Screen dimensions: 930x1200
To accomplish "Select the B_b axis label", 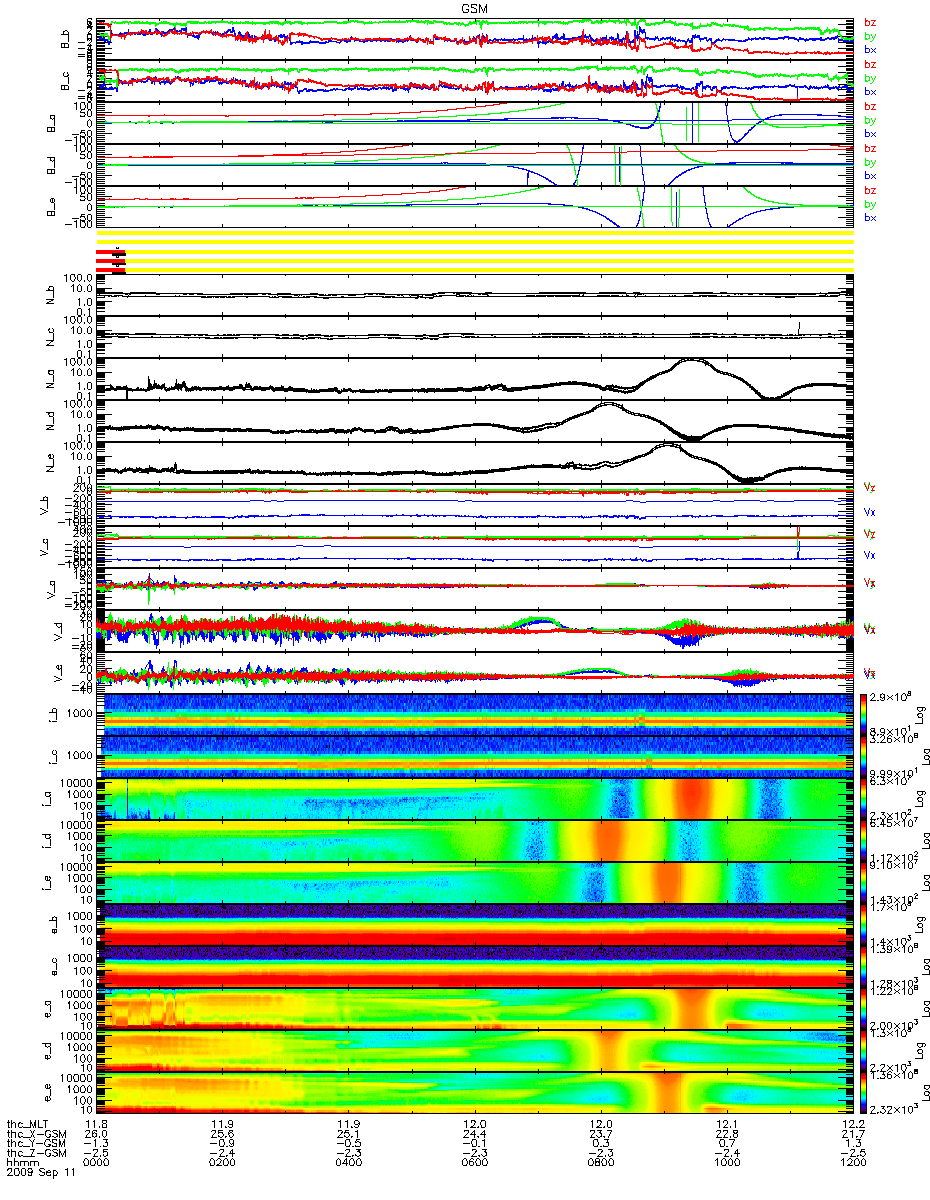I will [x=65, y=39].
